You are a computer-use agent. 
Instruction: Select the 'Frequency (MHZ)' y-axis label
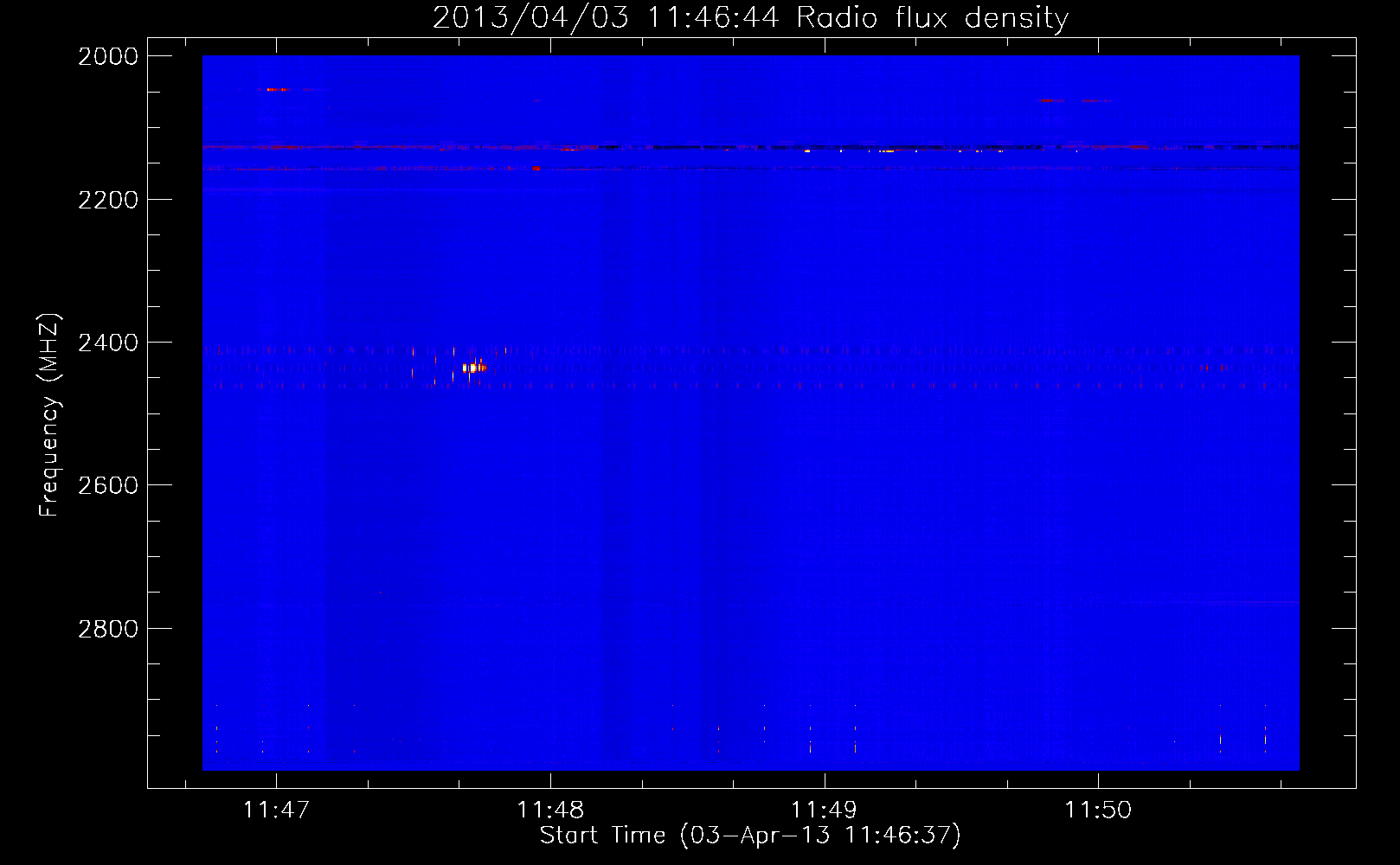49,415
